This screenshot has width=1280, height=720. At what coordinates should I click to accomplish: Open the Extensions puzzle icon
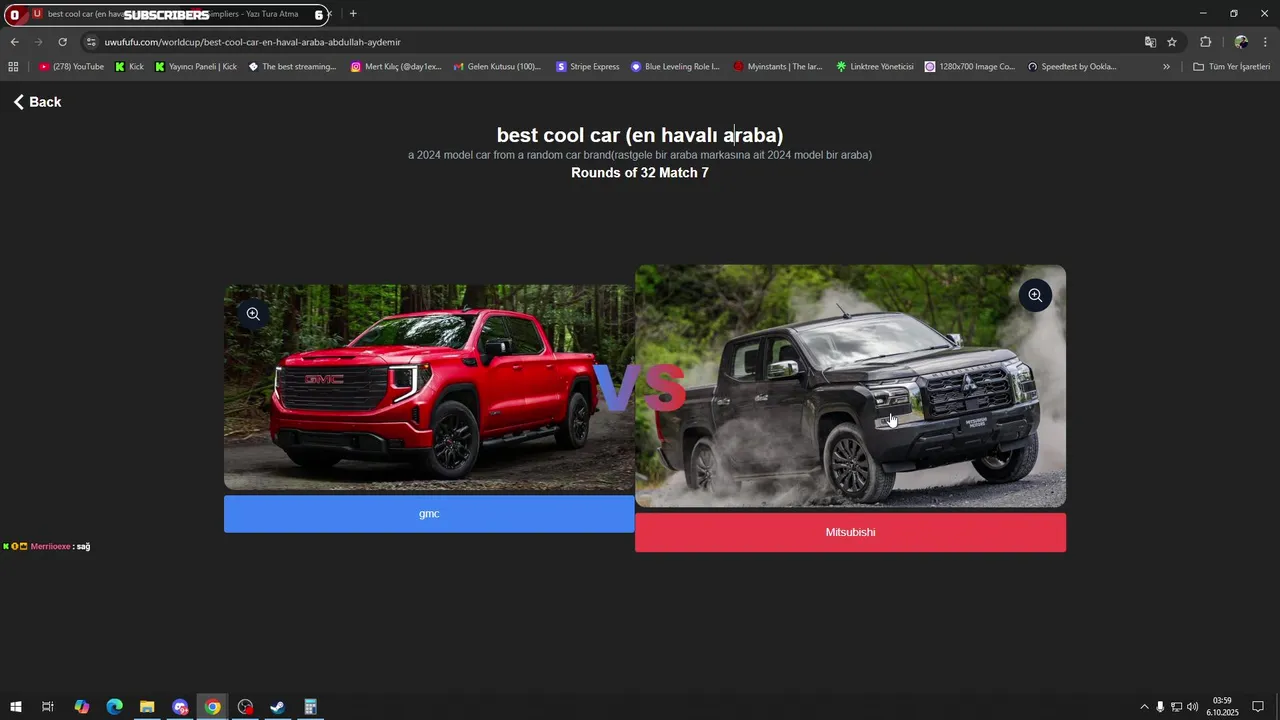pyautogui.click(x=1205, y=42)
